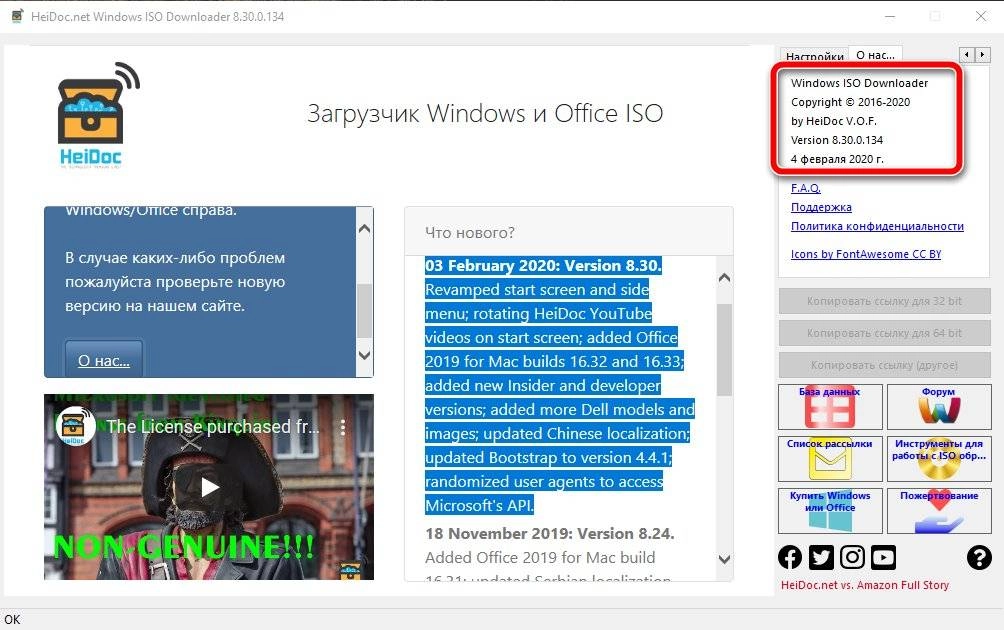Screen dimensions: 1004x630
Task: Click the app icon in title bar
Action: (x=17, y=16)
